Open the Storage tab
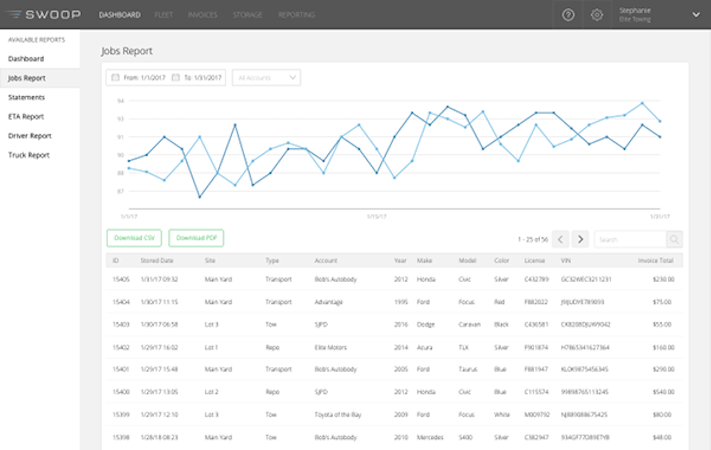711x450 pixels. pos(247,15)
